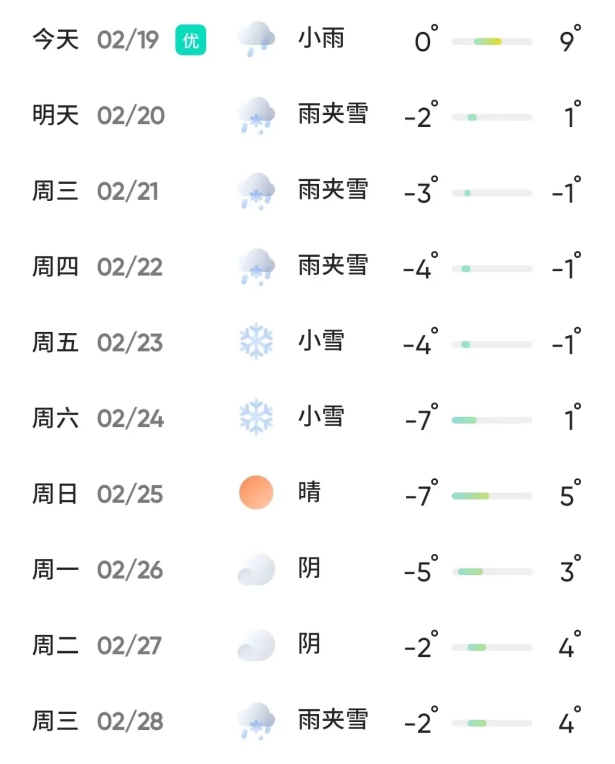Click the temperature range bar for 02/25

tap(491, 495)
